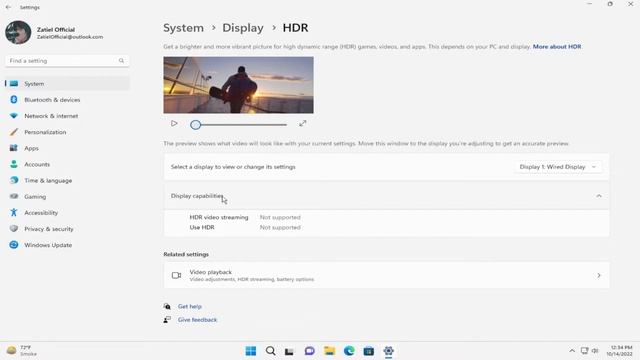Go to Accounts settings

pos(67,164)
